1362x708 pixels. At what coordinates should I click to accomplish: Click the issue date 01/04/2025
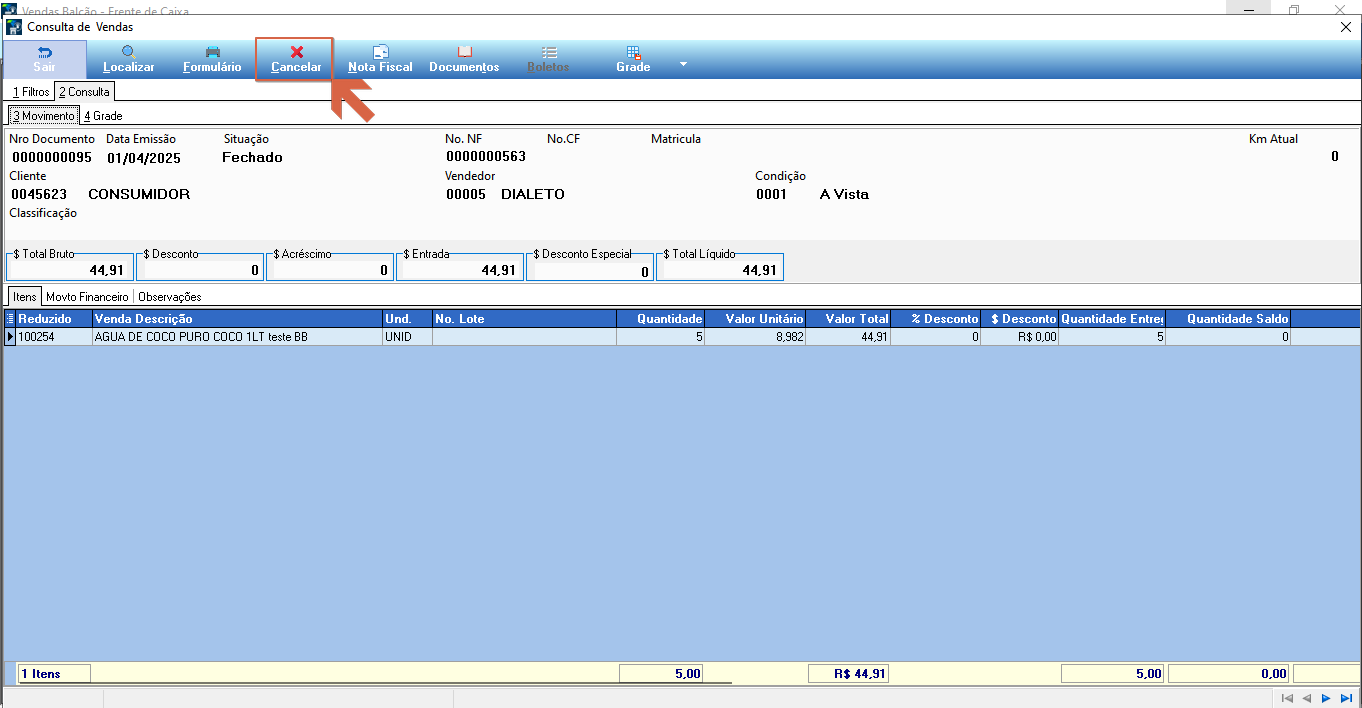click(x=144, y=157)
